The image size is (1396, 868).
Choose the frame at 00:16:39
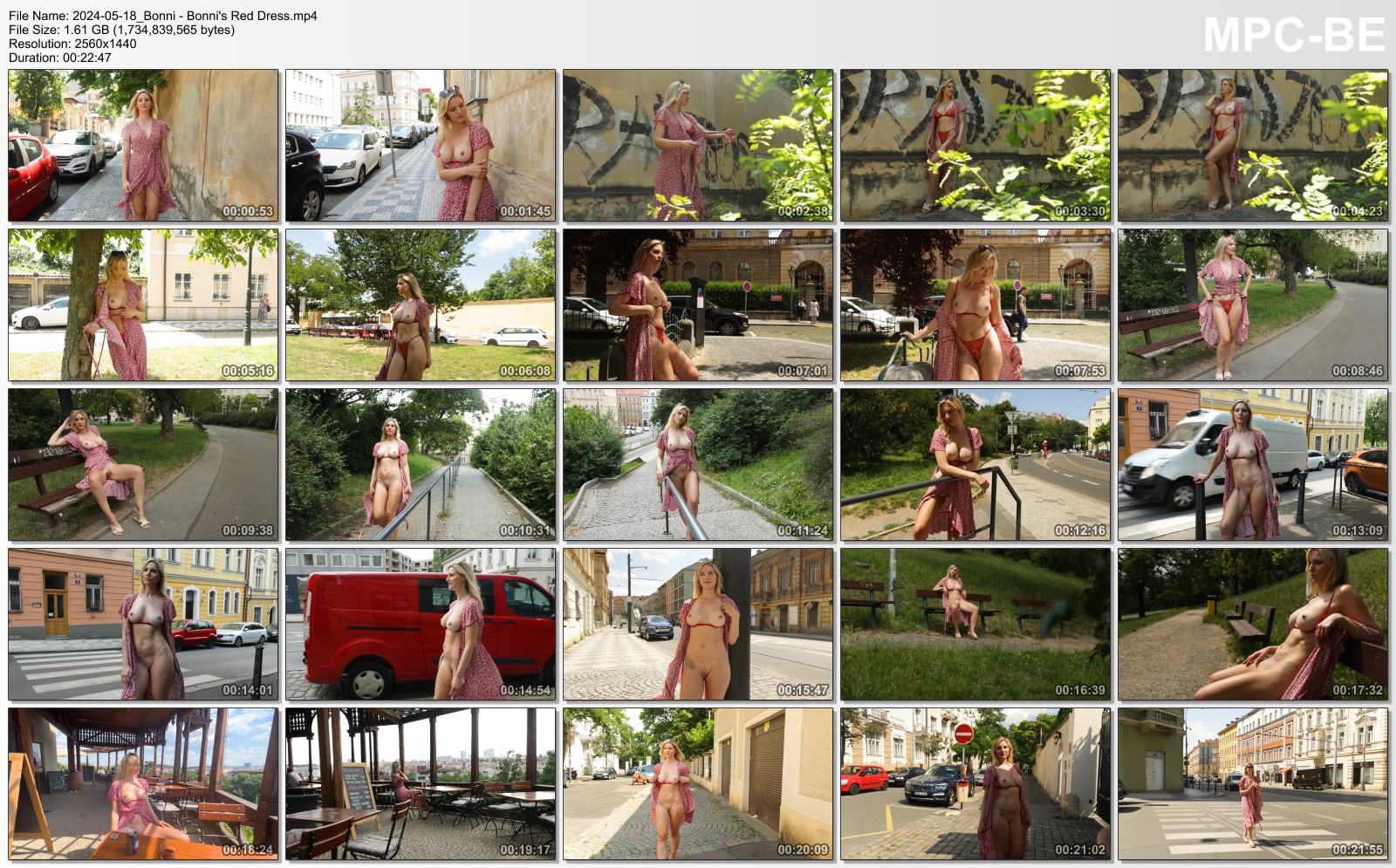click(x=975, y=625)
